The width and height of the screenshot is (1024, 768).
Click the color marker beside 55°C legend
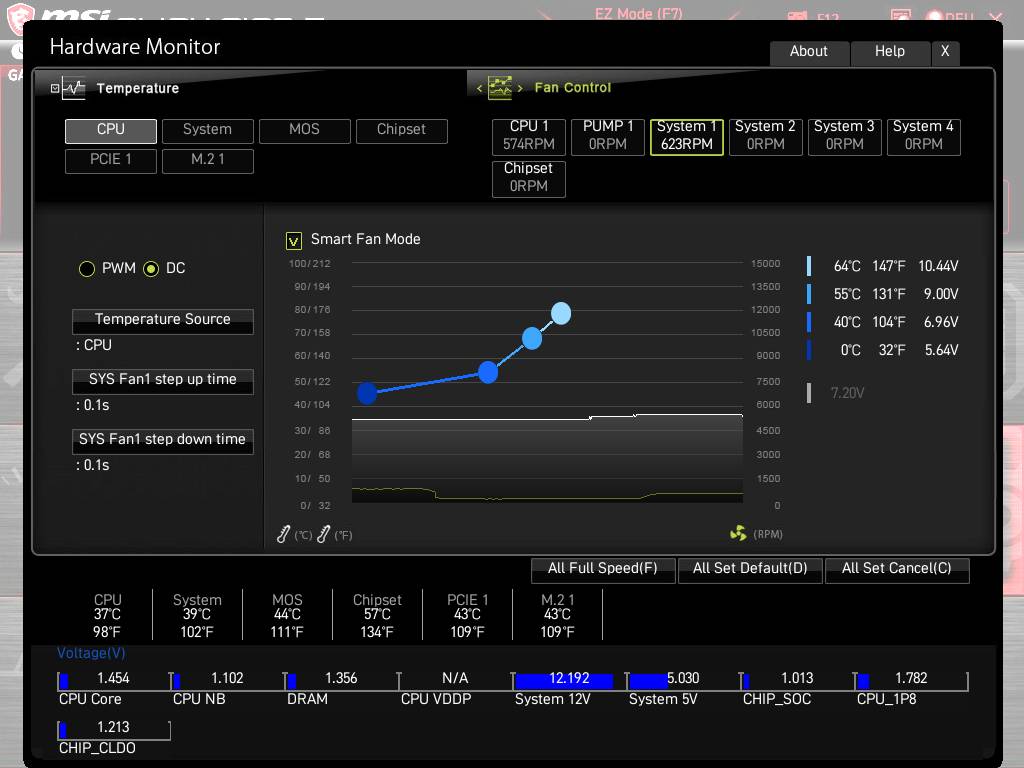(x=809, y=294)
